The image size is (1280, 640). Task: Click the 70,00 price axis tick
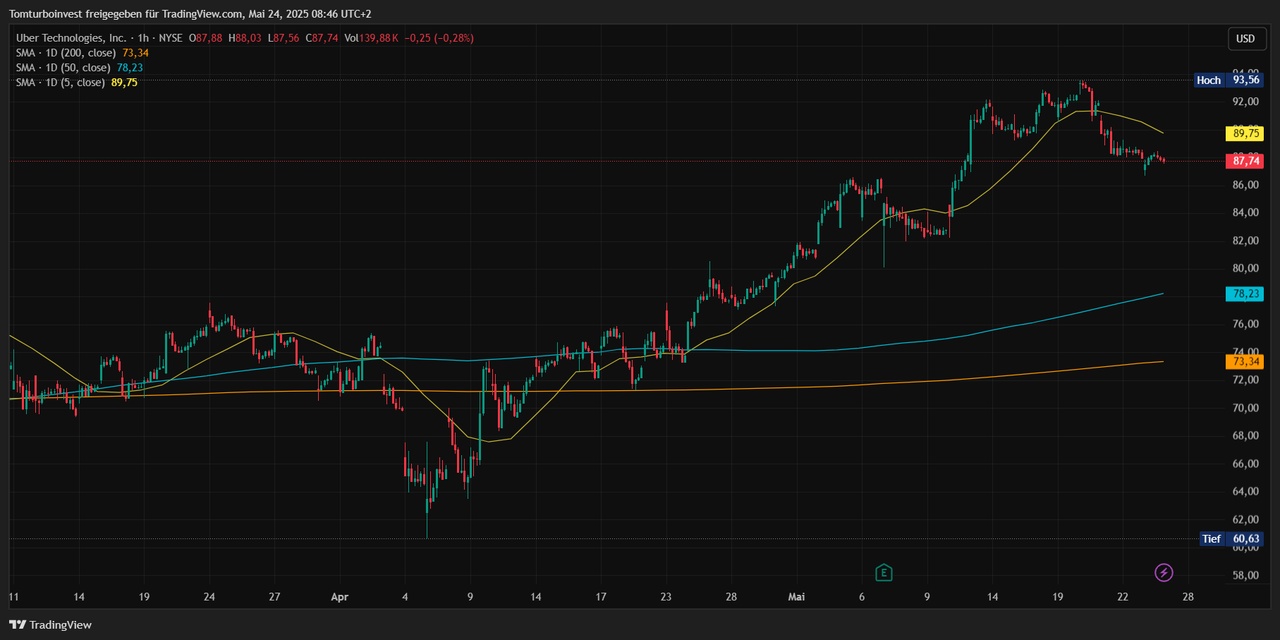point(1245,408)
